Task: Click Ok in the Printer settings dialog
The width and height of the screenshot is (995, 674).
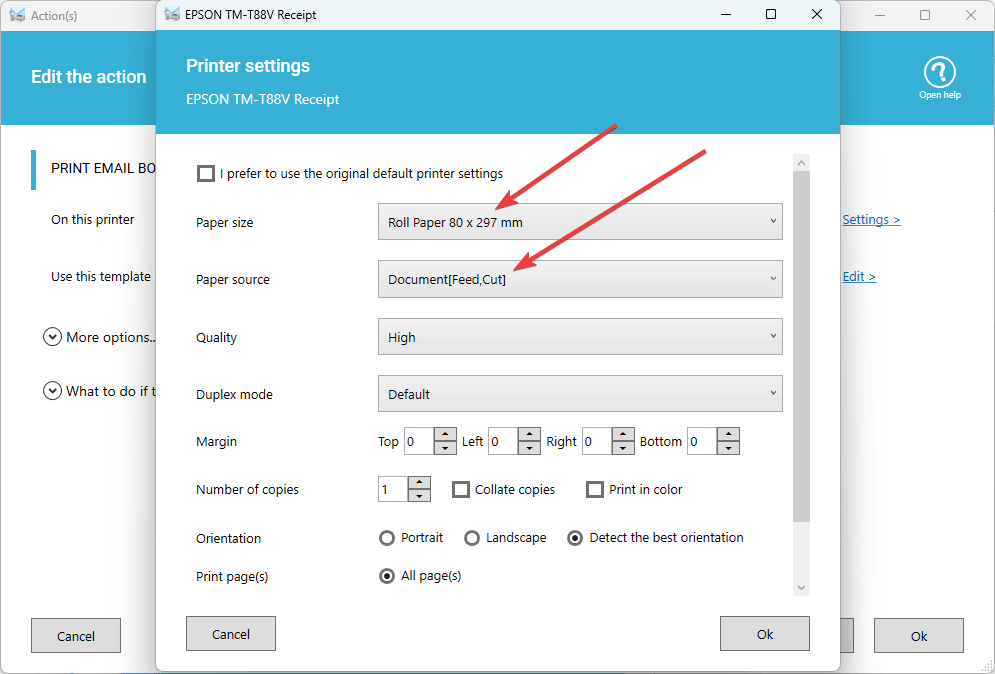Action: point(765,633)
